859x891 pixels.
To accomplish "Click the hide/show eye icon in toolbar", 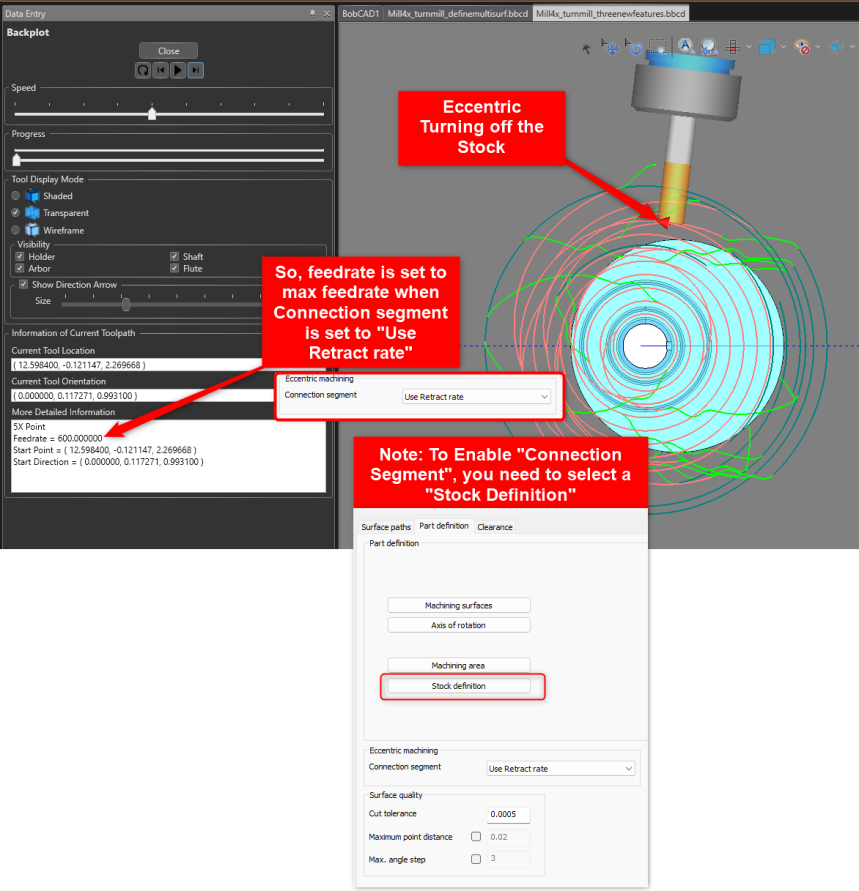I will [x=801, y=47].
